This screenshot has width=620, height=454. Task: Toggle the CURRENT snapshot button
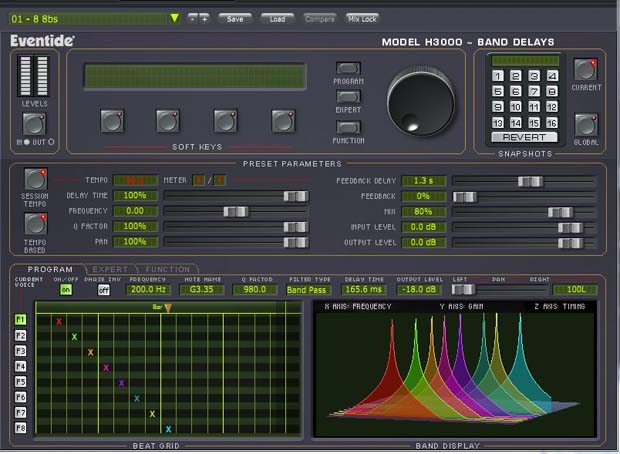(586, 69)
